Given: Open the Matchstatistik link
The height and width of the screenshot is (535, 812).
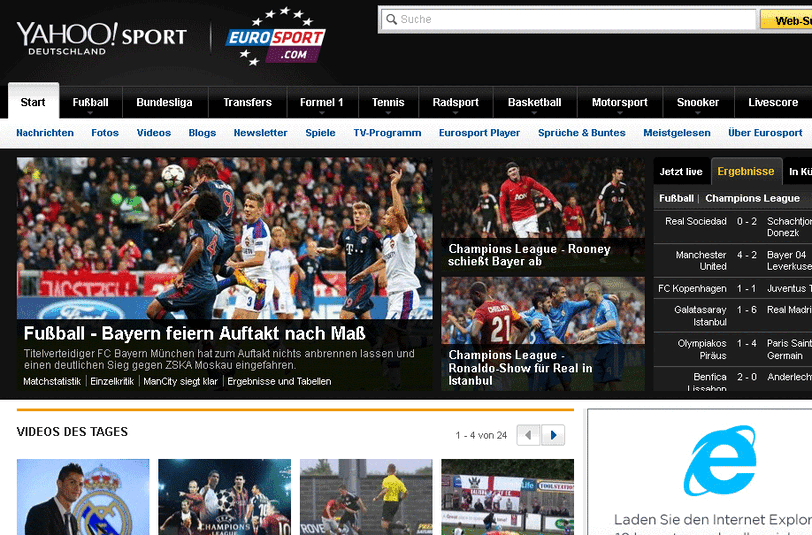Looking at the screenshot, I should (52, 382).
